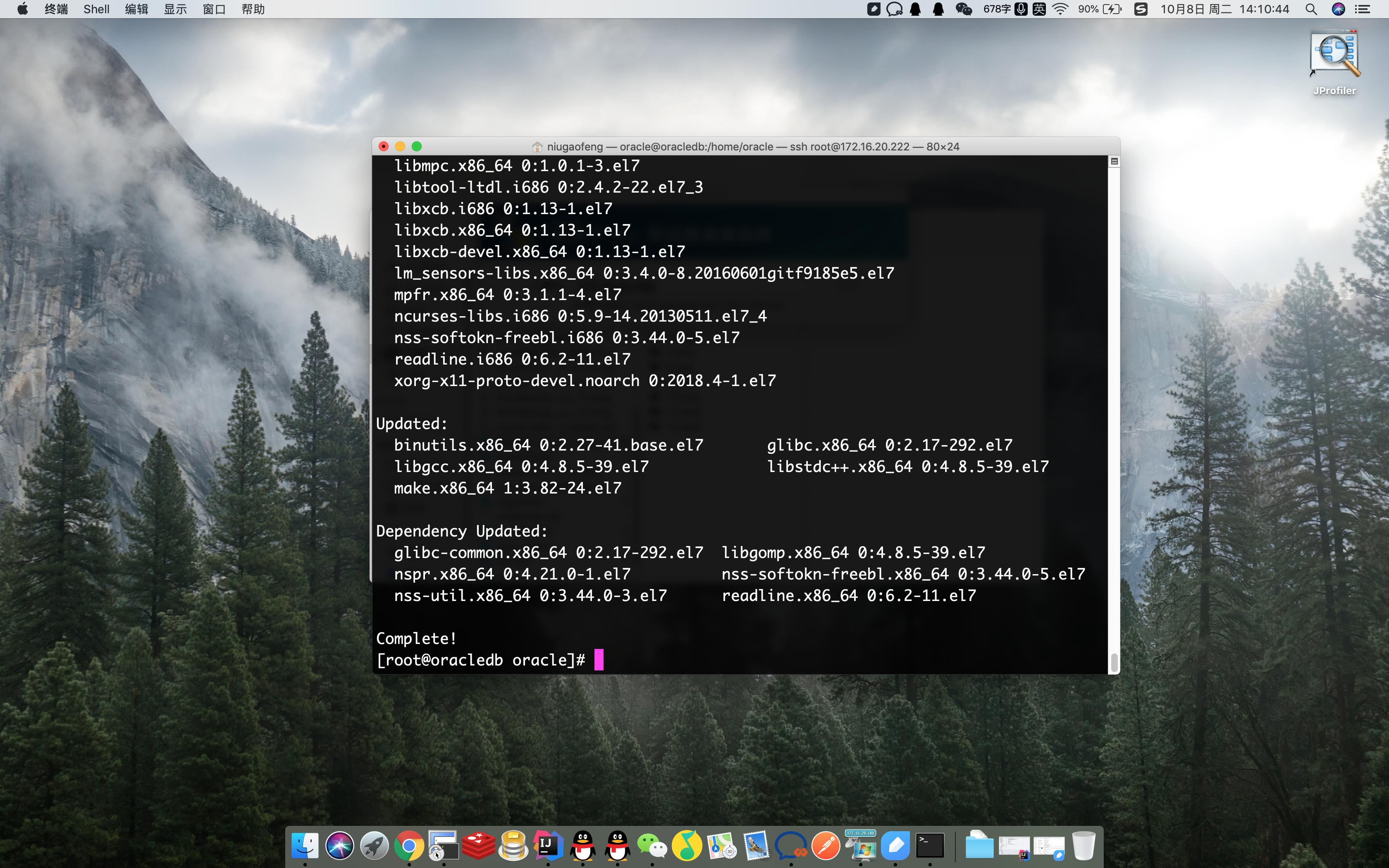
Task: Open WeChat from the Dock
Action: pyautogui.click(x=653, y=845)
